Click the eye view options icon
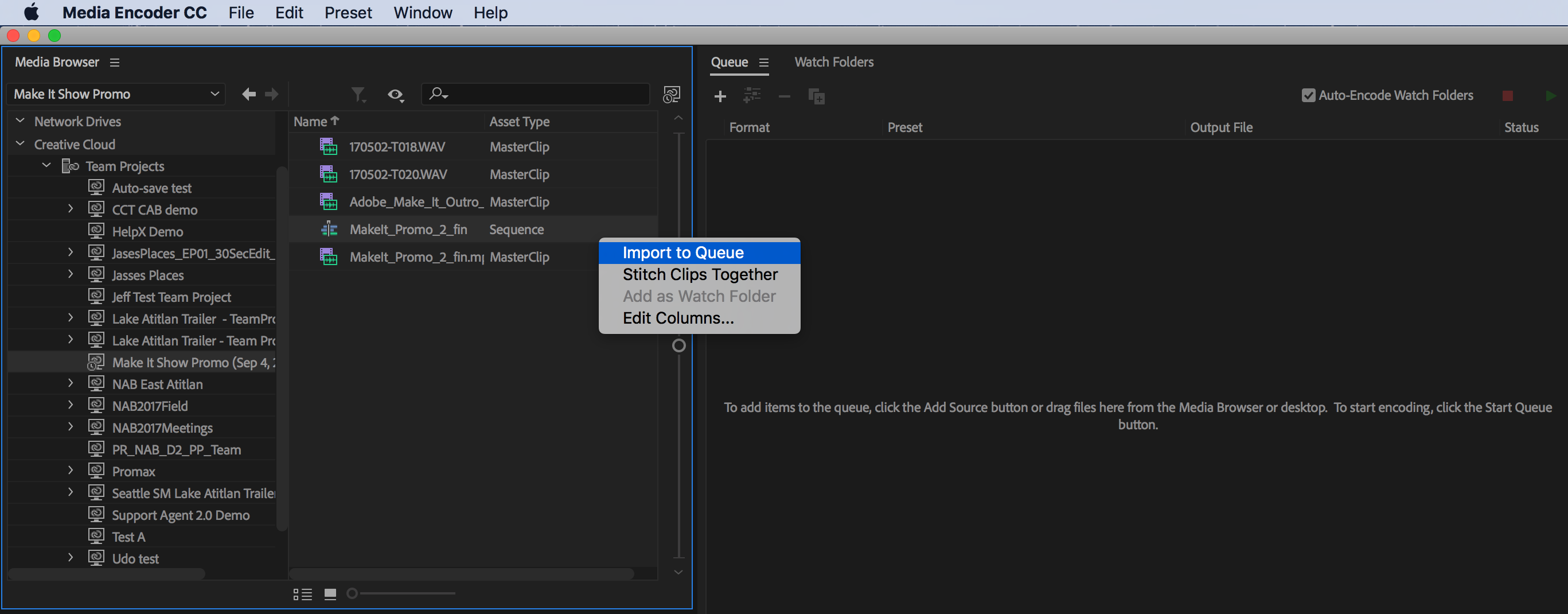This screenshot has height=614, width=1568. [x=395, y=95]
